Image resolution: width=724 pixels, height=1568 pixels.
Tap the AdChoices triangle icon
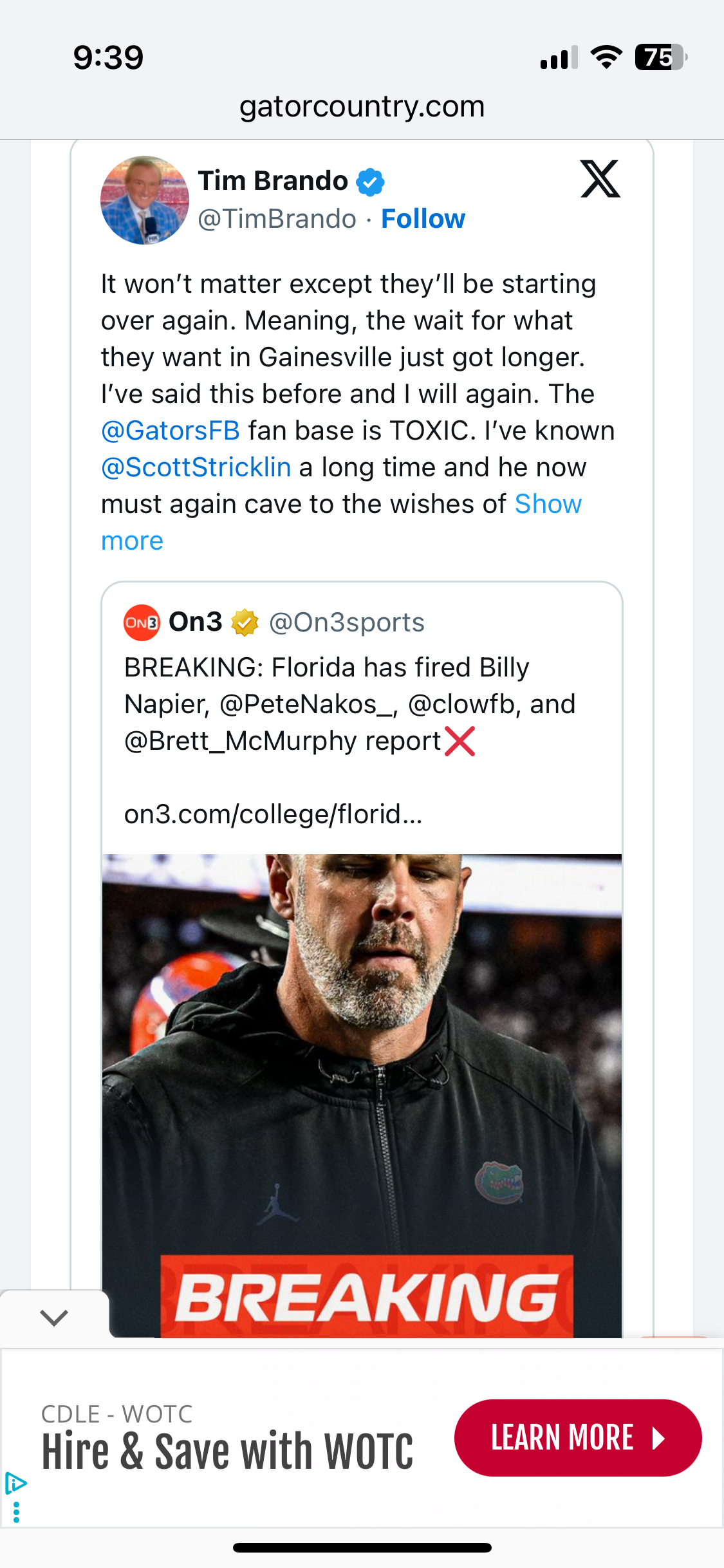click(x=15, y=1483)
